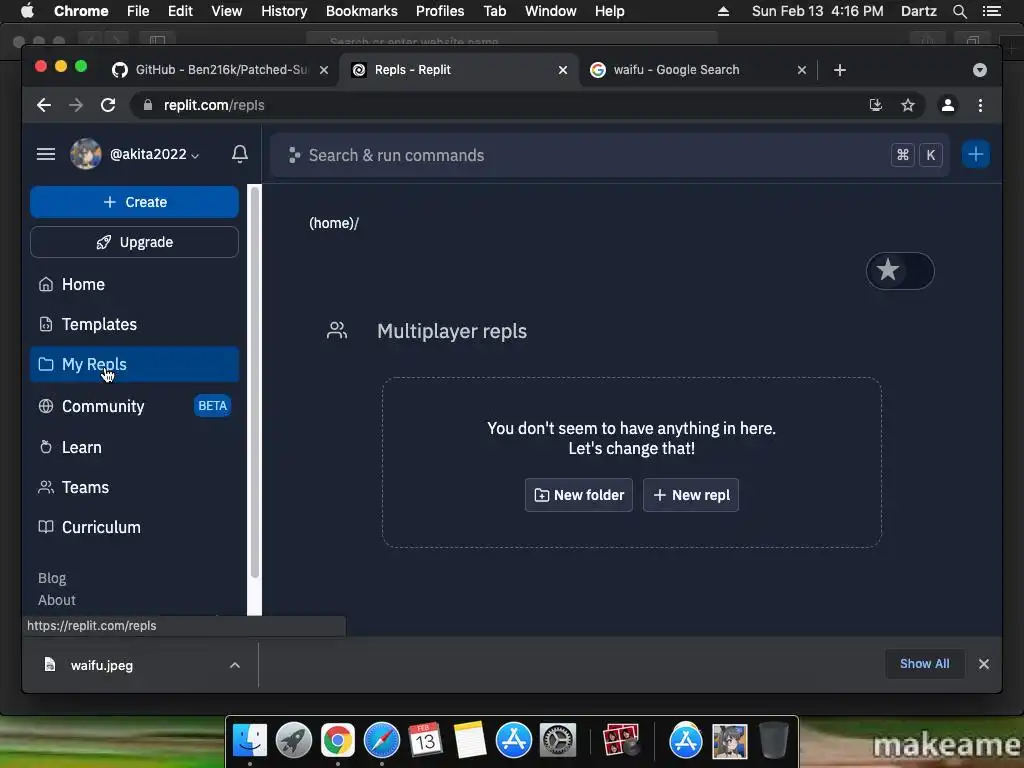Open the hamburger sidebar menu
Image resolution: width=1024 pixels, height=768 pixels.
pos(46,154)
